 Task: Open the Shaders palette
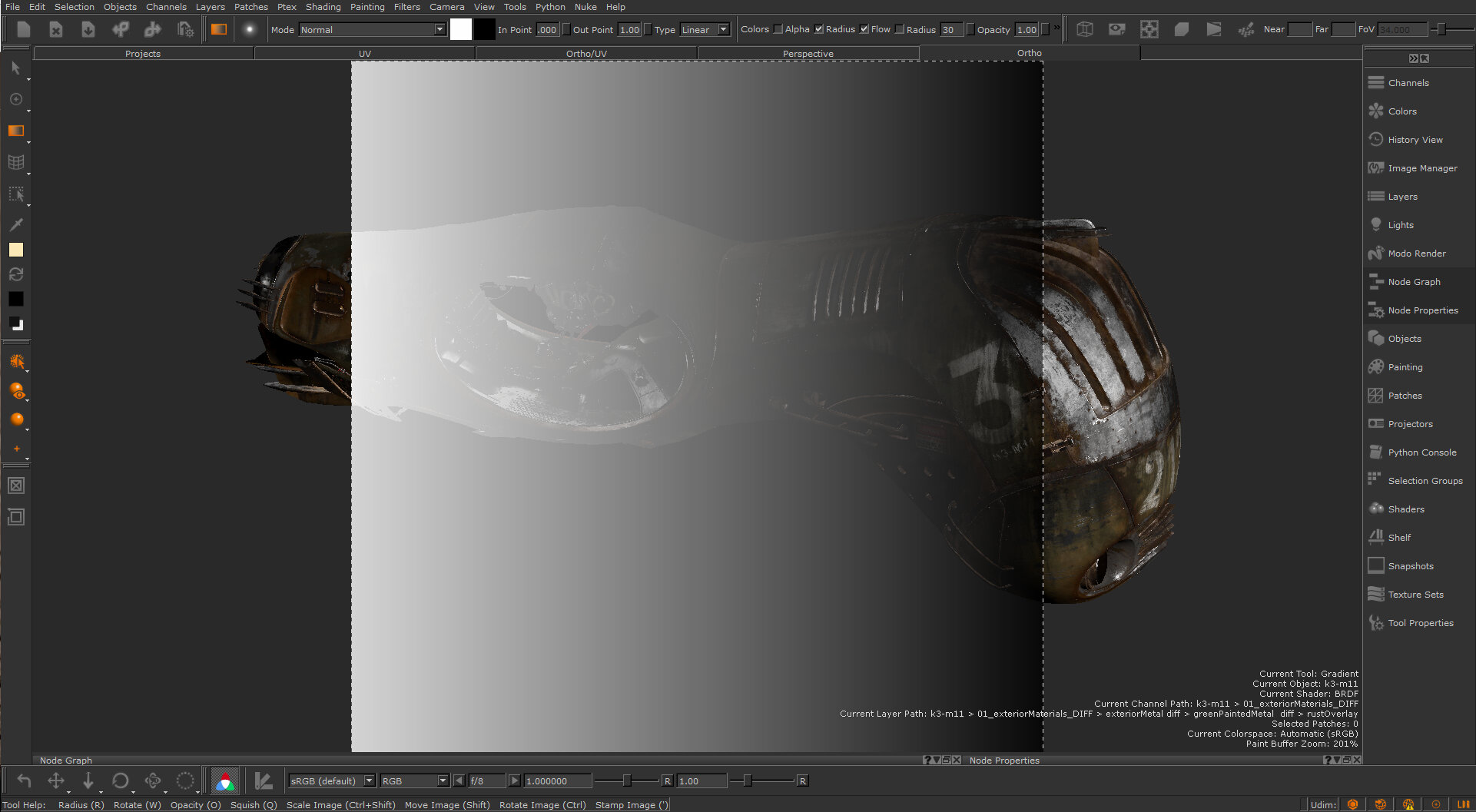1405,509
